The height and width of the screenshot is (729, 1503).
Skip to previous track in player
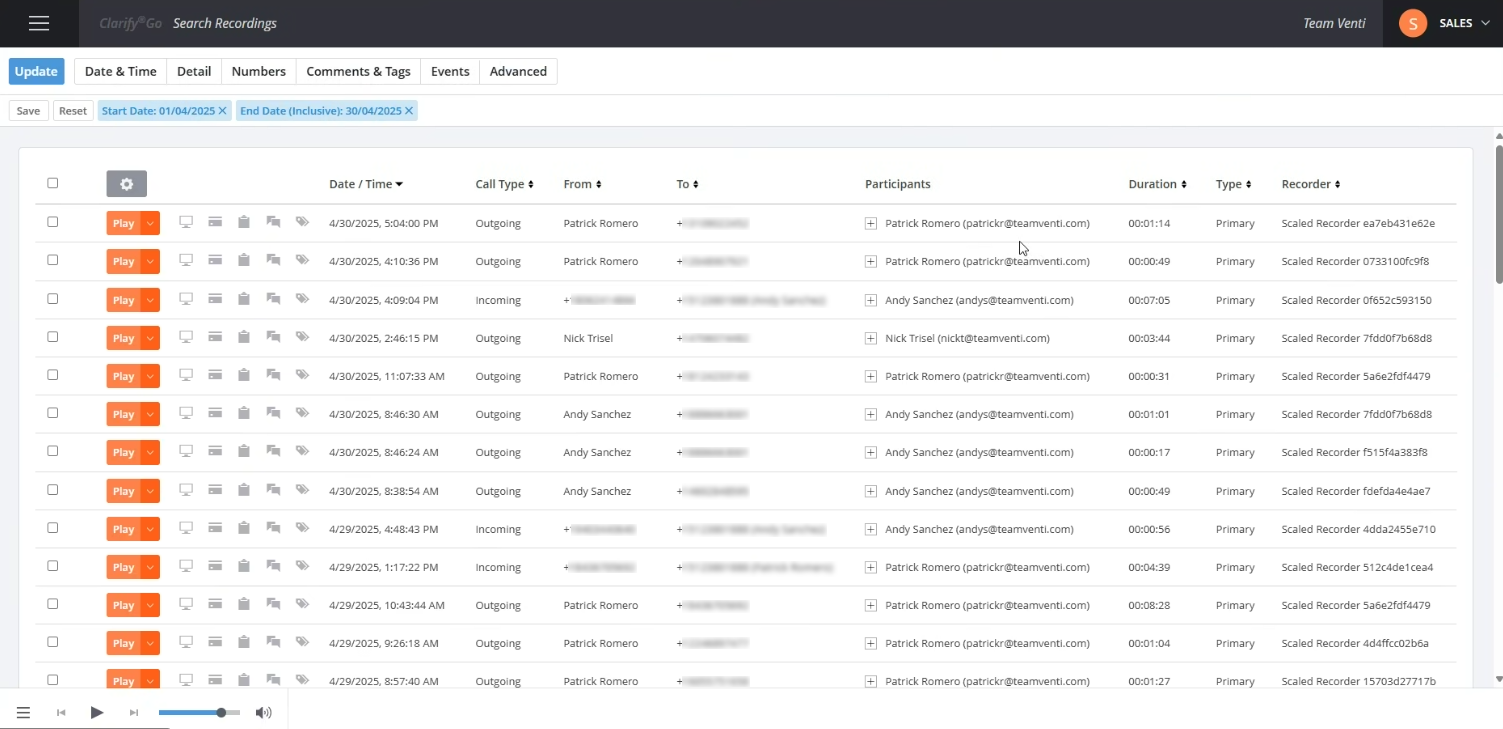click(x=61, y=713)
